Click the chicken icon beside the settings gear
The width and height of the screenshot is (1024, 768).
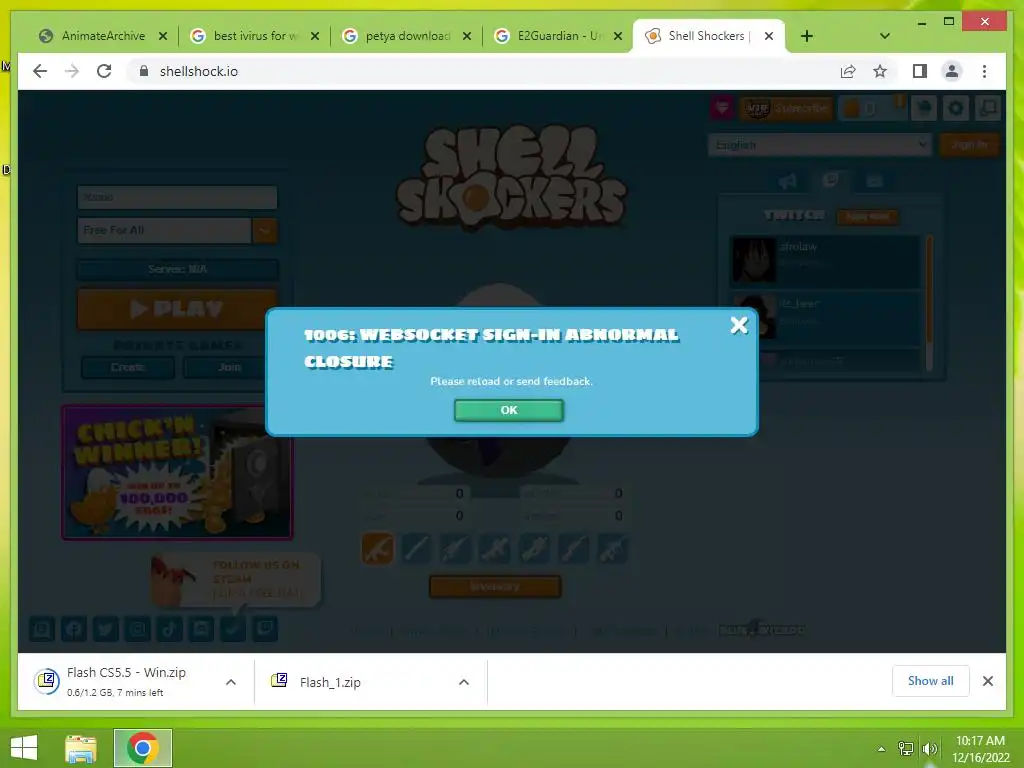924,108
